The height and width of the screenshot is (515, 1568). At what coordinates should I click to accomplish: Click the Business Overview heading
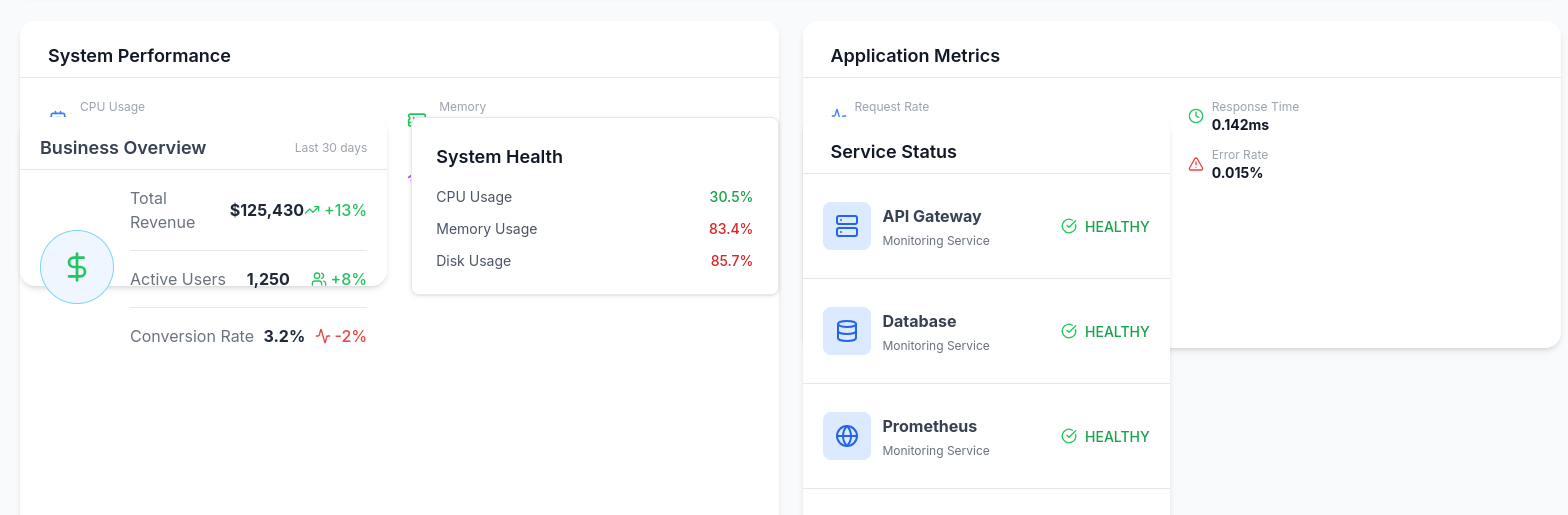[123, 148]
